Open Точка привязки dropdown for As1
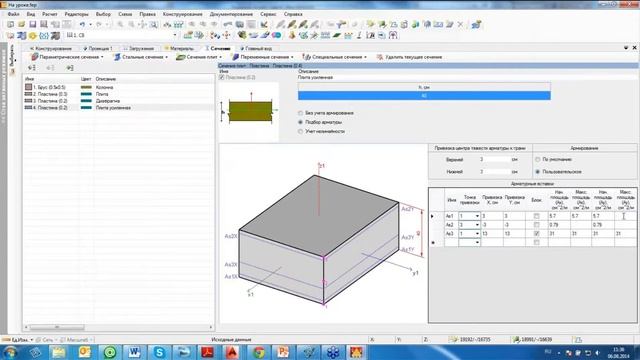Image resolution: width=640 pixels, height=360 pixels. coord(477,216)
